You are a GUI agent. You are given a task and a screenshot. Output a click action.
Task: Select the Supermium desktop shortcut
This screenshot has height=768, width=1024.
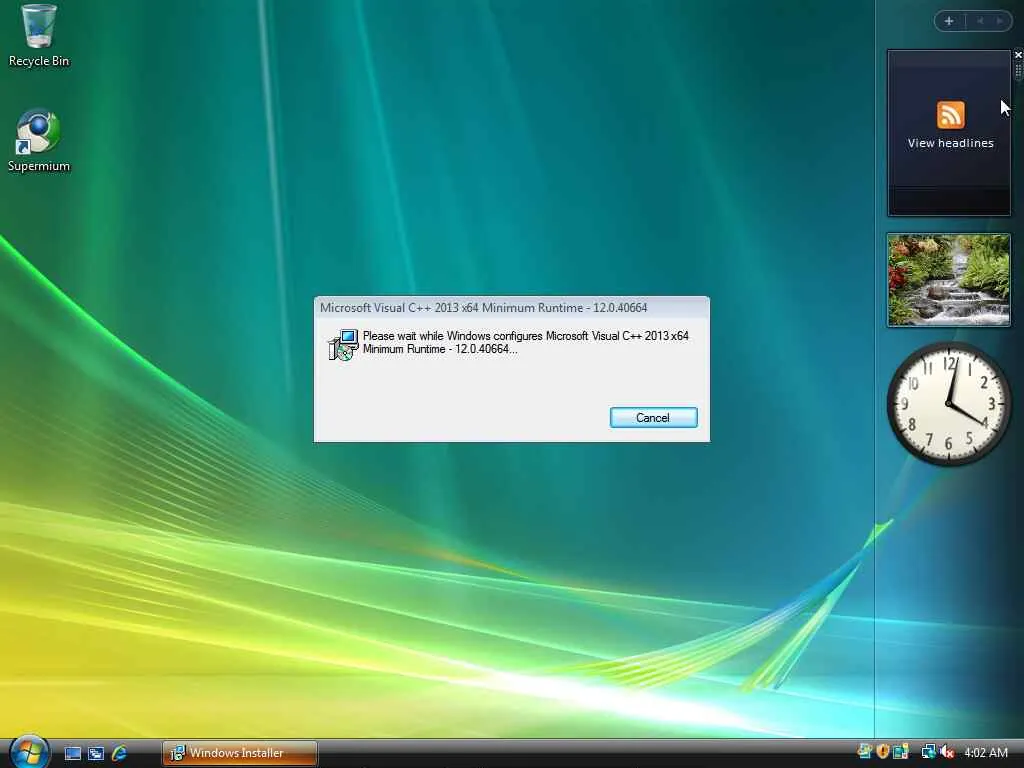pos(39,141)
